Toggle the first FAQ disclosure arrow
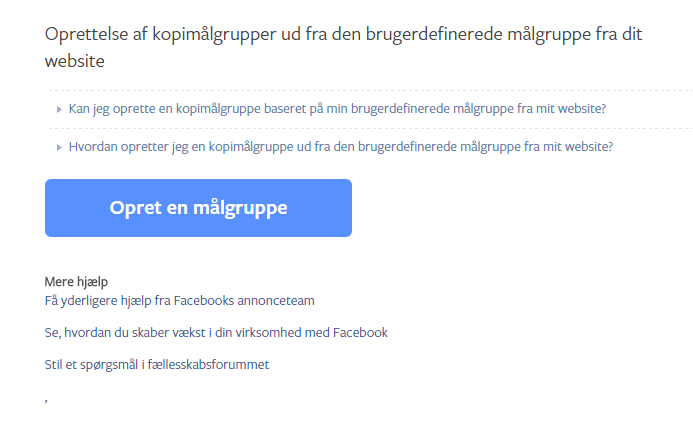Viewport: 693px width, 425px height. pos(59,110)
